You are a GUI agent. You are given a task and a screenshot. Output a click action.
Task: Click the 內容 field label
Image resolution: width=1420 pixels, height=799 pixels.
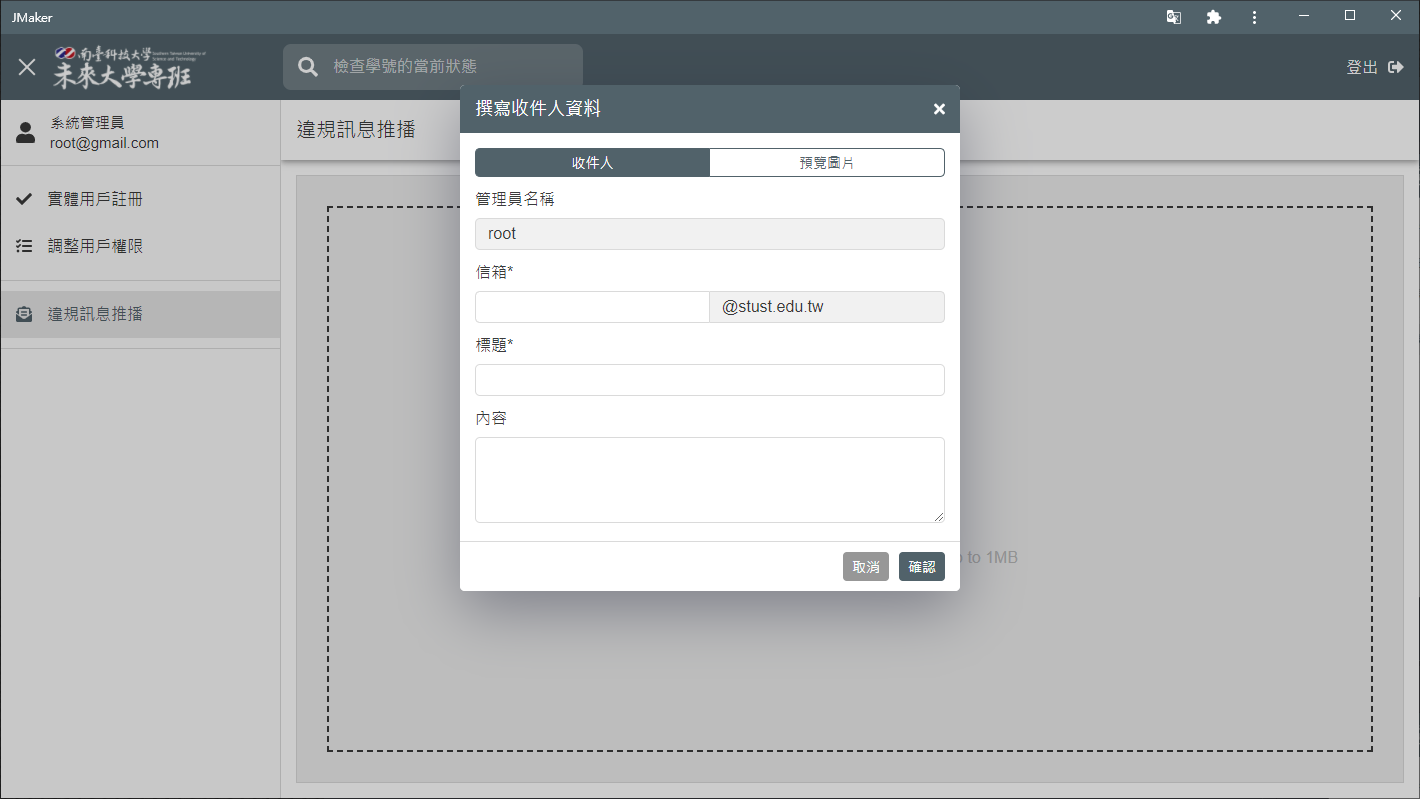(491, 418)
